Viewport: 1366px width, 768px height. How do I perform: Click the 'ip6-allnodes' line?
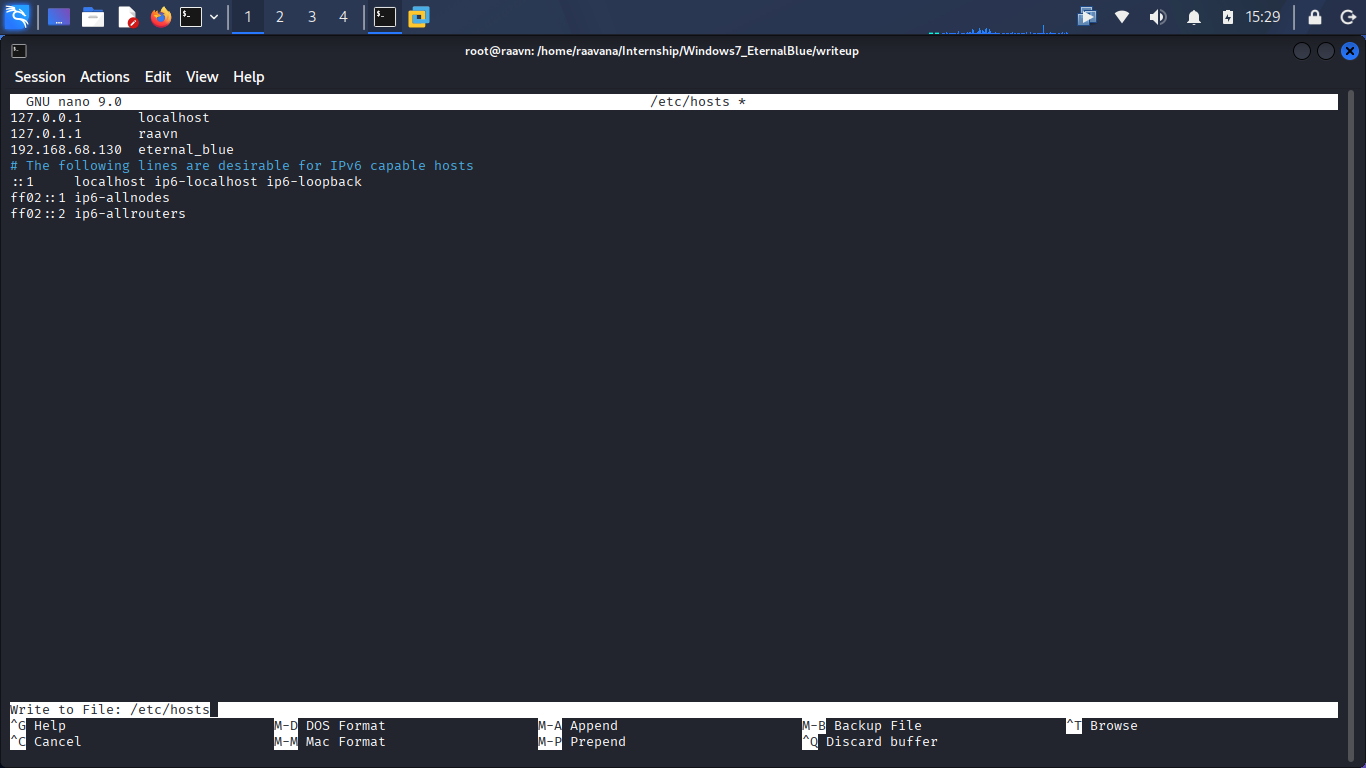[x=90, y=198]
